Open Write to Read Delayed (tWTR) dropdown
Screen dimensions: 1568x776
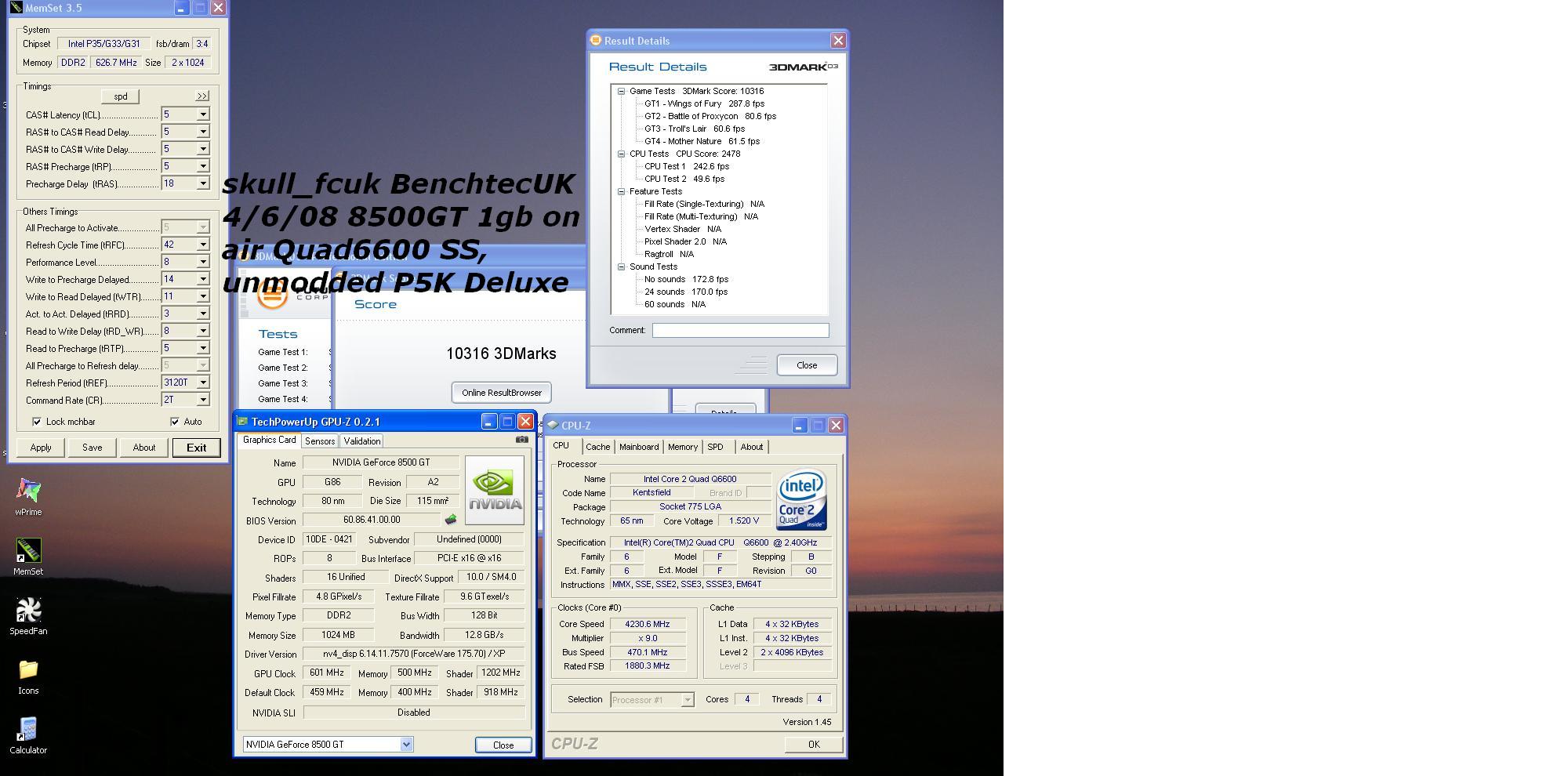202,296
